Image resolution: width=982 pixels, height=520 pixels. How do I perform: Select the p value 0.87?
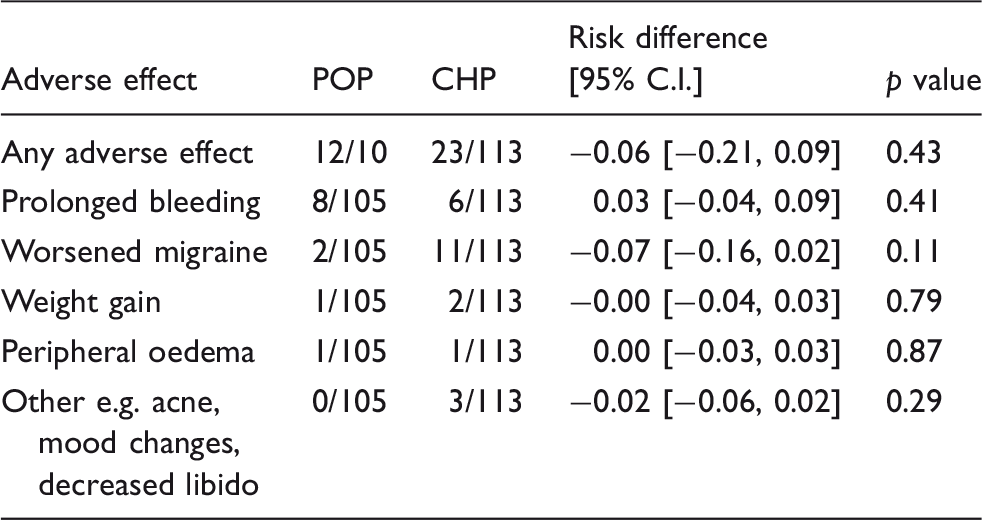coord(913,352)
